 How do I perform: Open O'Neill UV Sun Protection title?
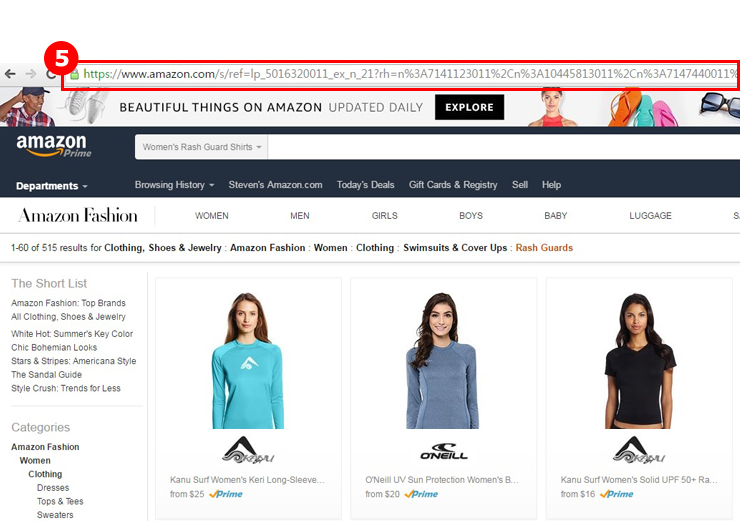point(442,480)
